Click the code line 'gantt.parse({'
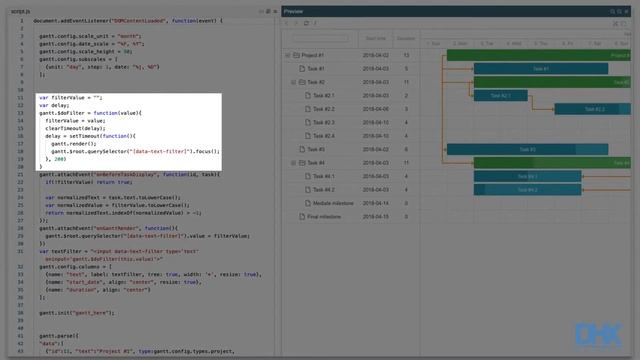The width and height of the screenshot is (640, 360). tap(59, 336)
